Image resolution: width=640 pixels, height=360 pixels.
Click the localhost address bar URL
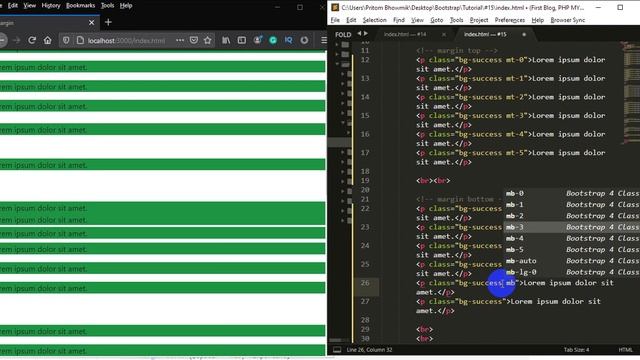[127, 40]
